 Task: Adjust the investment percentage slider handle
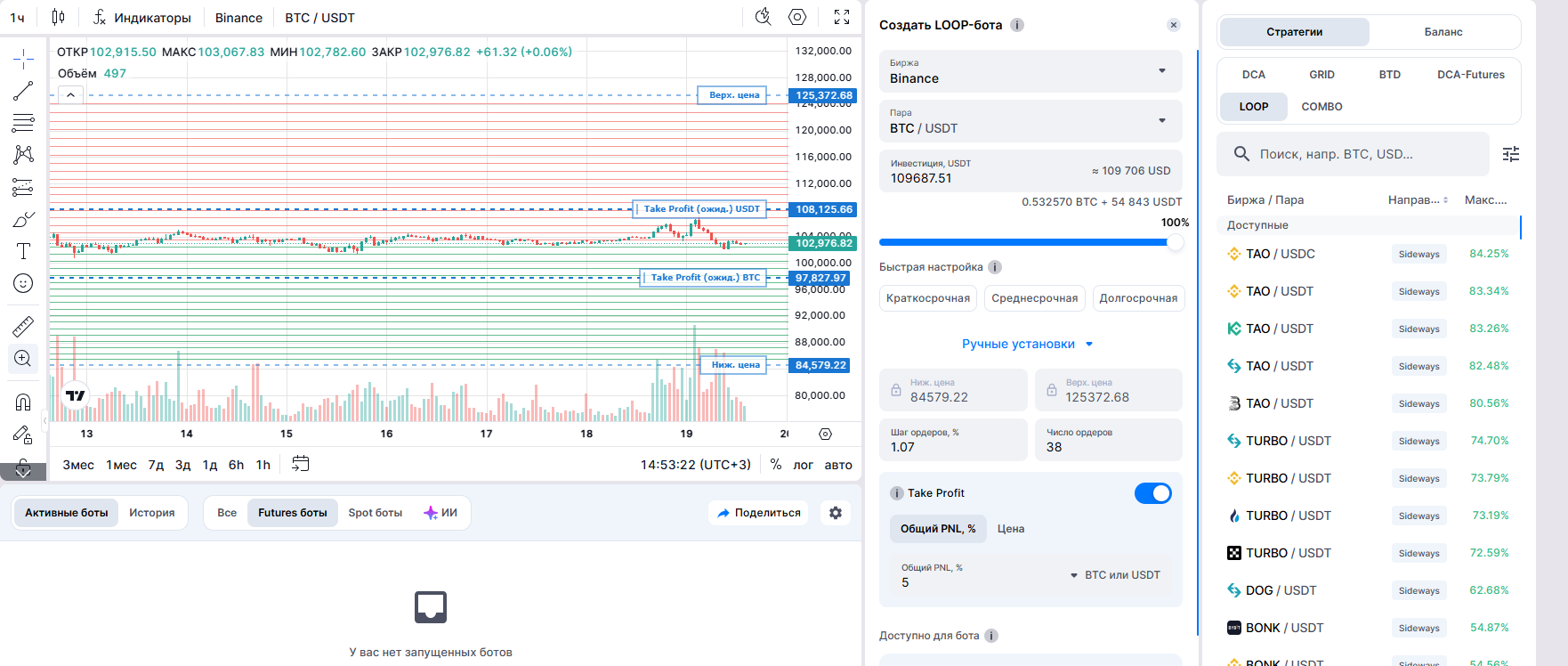coord(1176,242)
